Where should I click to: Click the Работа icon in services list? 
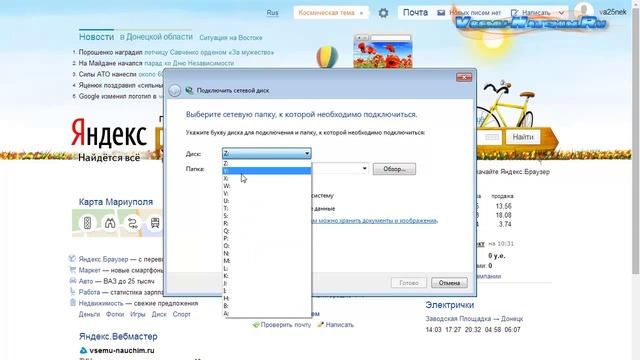point(72,291)
